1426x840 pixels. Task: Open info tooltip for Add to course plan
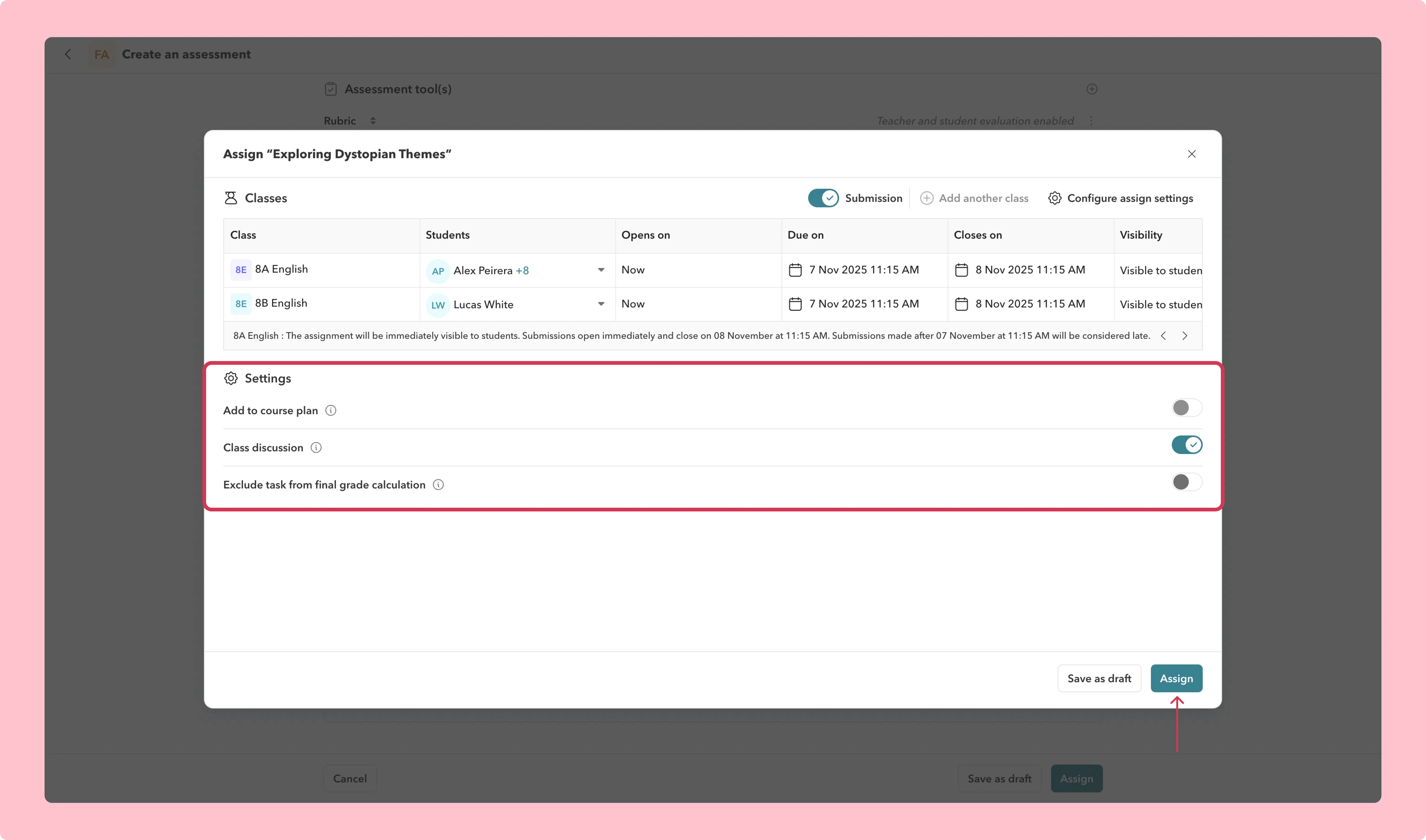pos(331,410)
